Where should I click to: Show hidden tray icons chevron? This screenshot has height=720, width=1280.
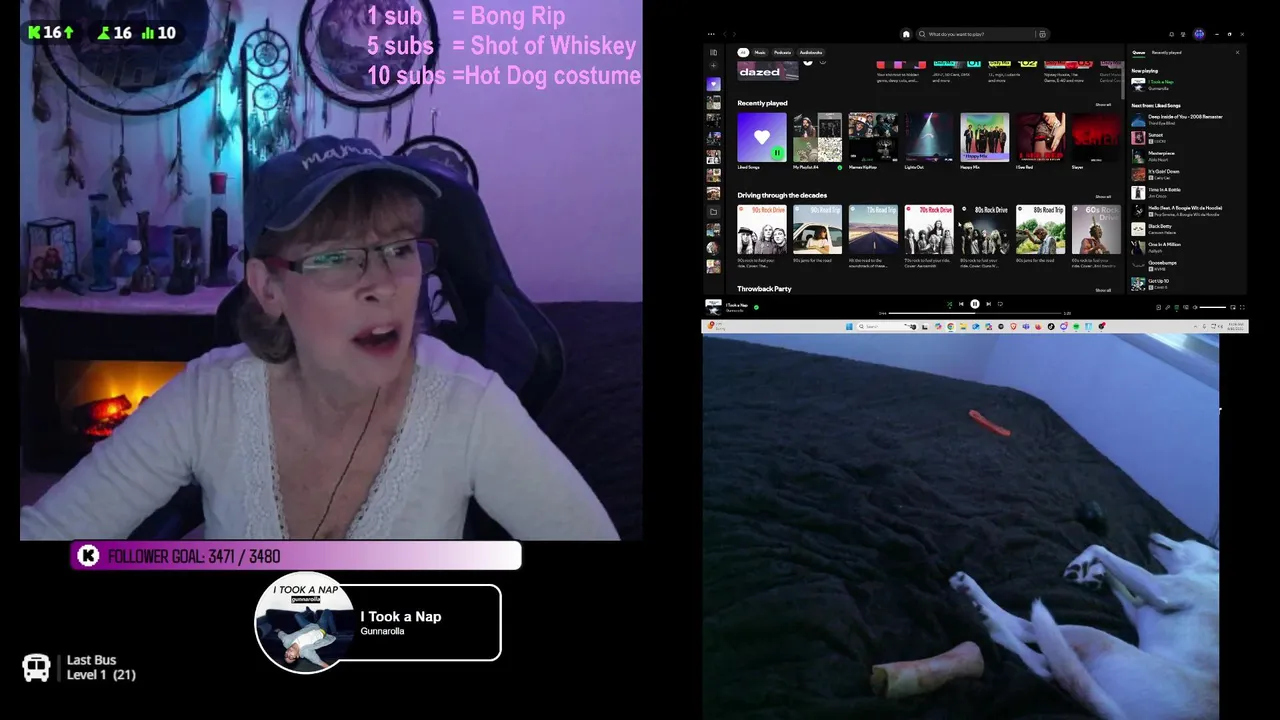(1195, 326)
